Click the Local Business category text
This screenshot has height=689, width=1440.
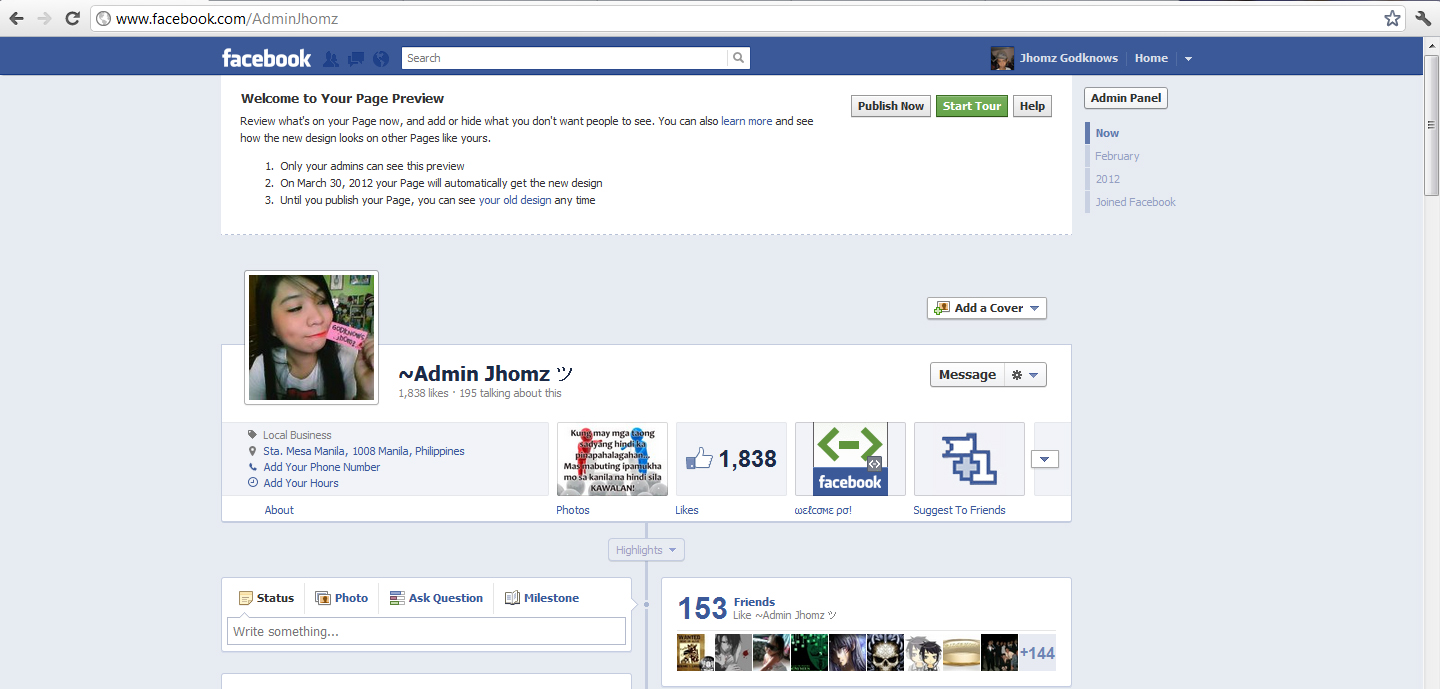tap(297, 435)
